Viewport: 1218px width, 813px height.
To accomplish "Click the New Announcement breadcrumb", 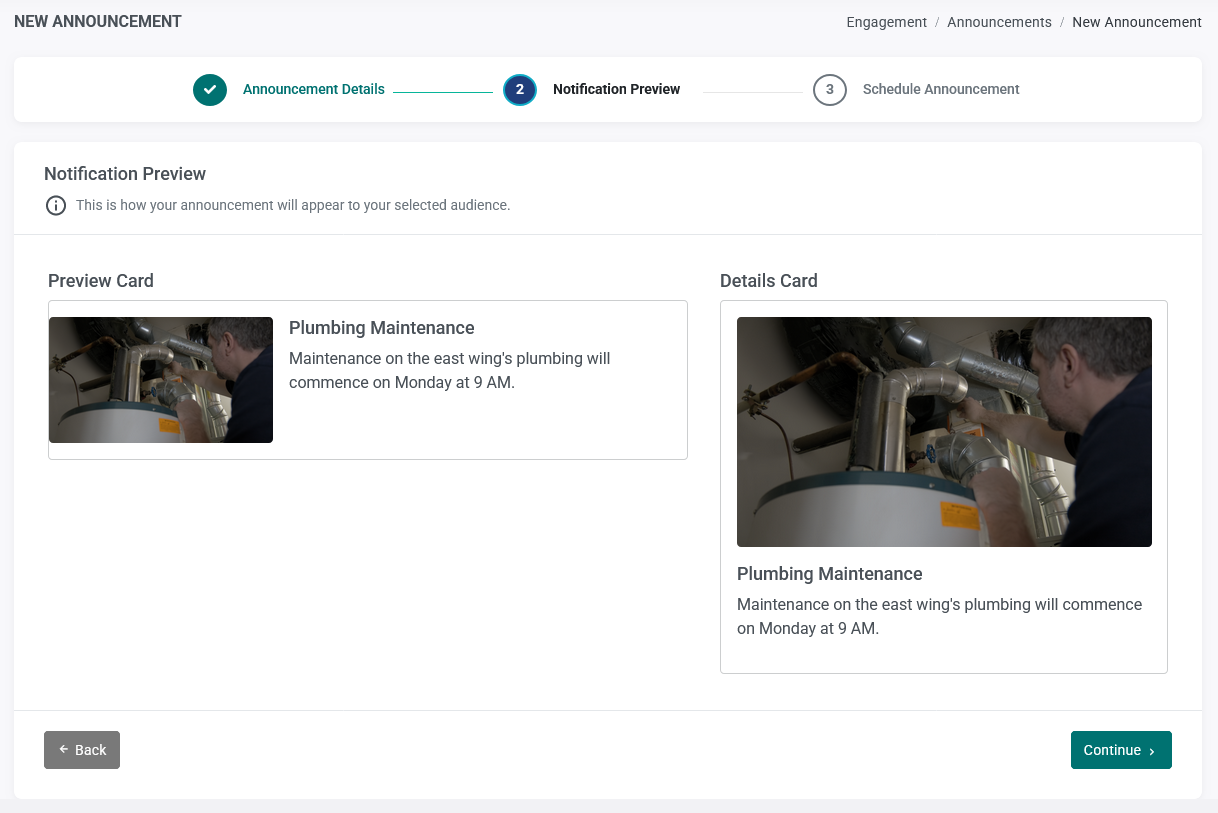I will 1137,22.
